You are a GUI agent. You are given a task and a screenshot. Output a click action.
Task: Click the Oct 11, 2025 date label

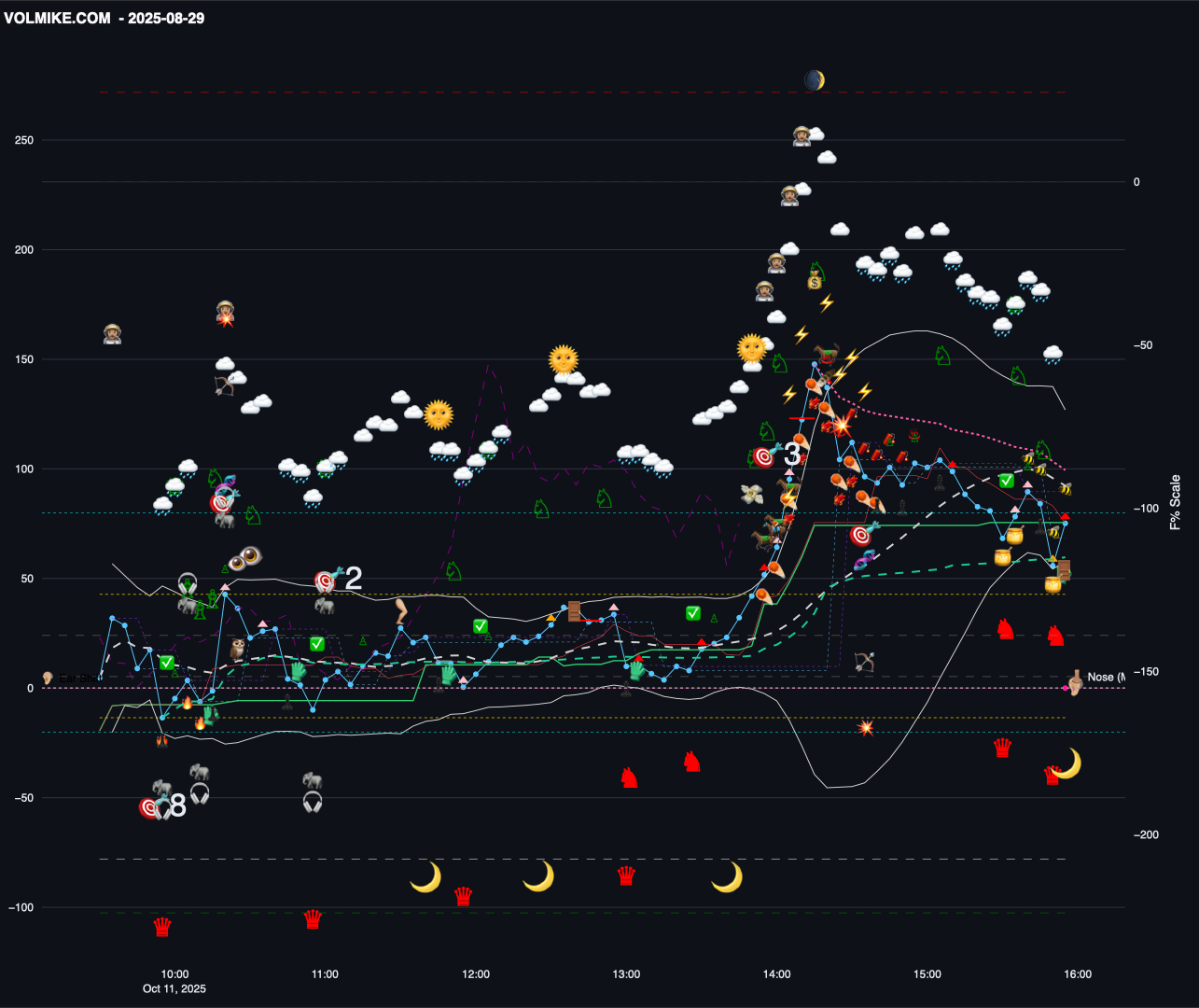(174, 988)
